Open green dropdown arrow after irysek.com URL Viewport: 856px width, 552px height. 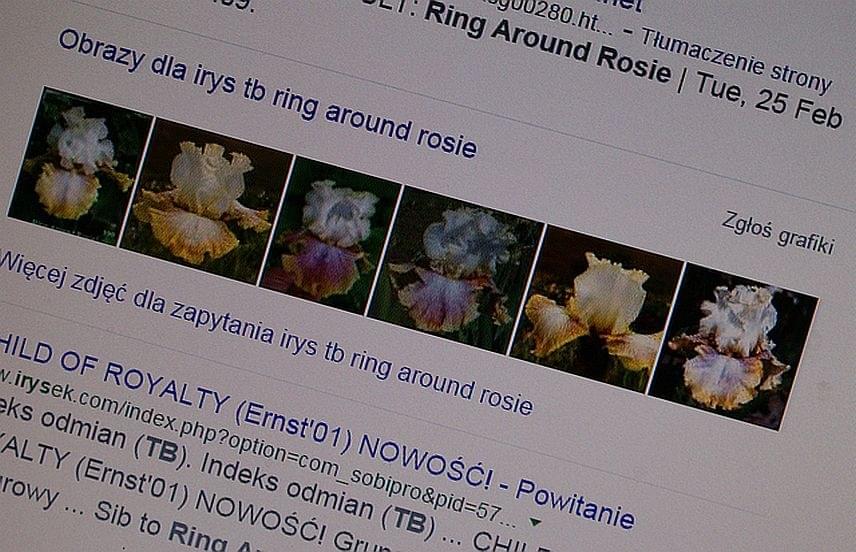(536, 522)
